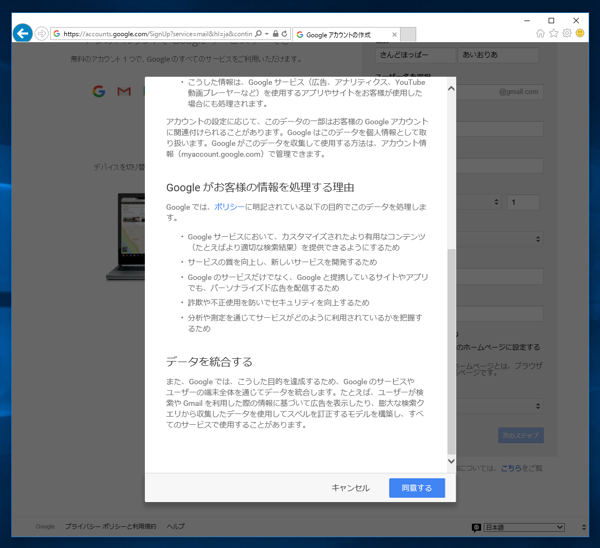Refresh the page with reload icon
The image size is (600, 548).
tap(284, 34)
